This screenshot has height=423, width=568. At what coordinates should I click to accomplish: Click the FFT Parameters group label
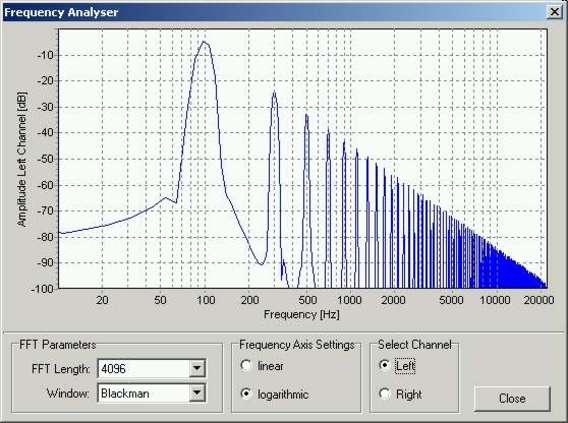coord(58,344)
